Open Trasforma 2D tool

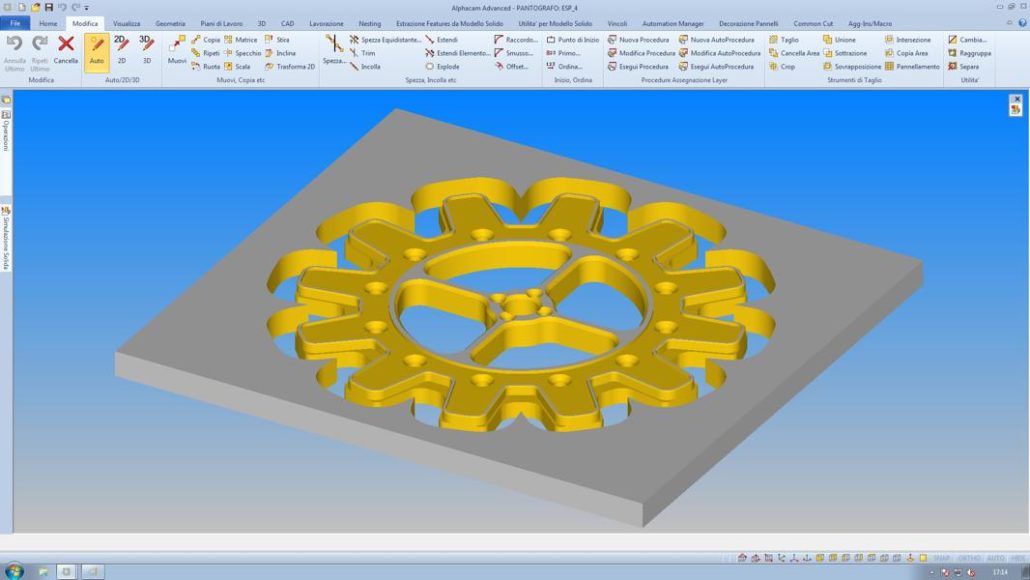click(x=290, y=66)
